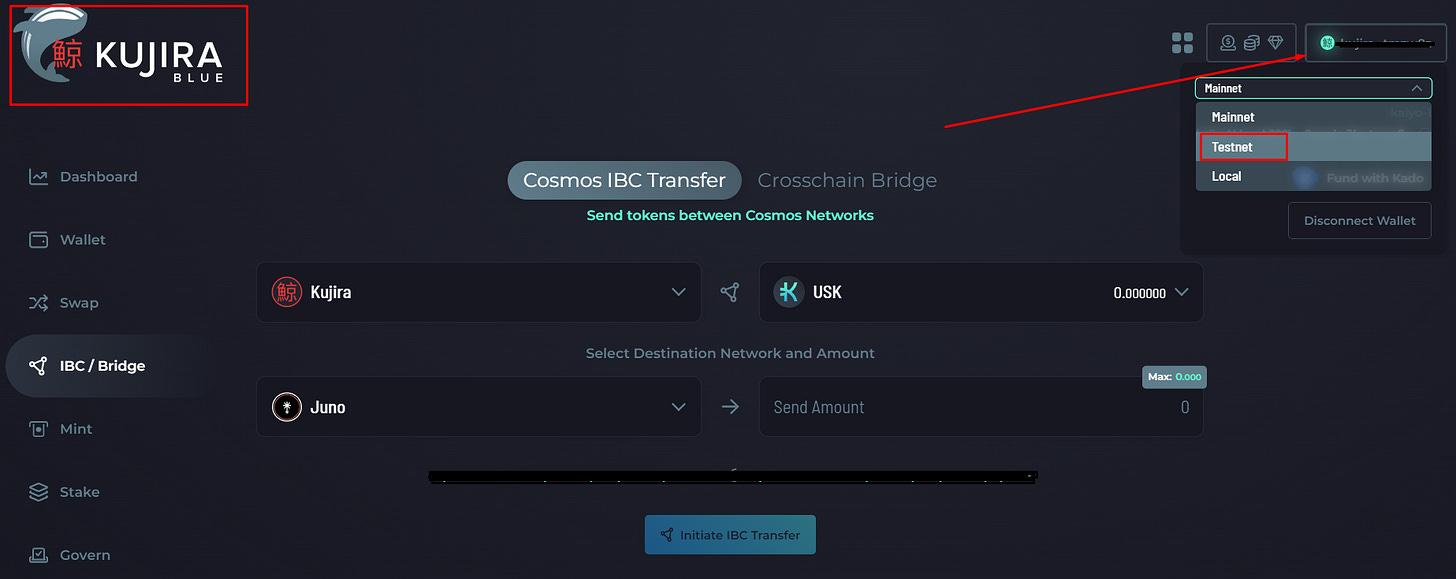
Task: Click the coins and diamond balance icons
Action: pos(1252,43)
